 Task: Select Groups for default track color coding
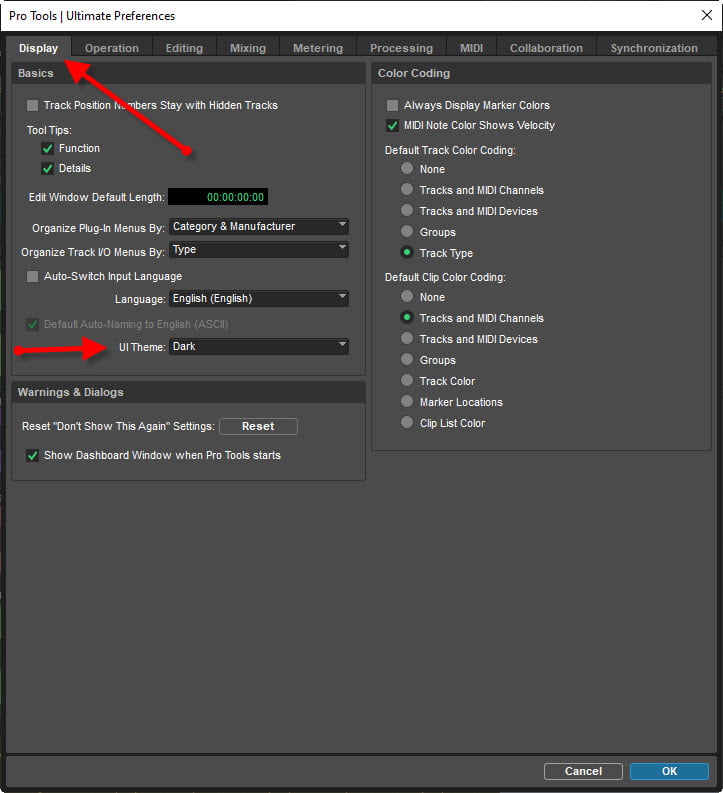407,232
